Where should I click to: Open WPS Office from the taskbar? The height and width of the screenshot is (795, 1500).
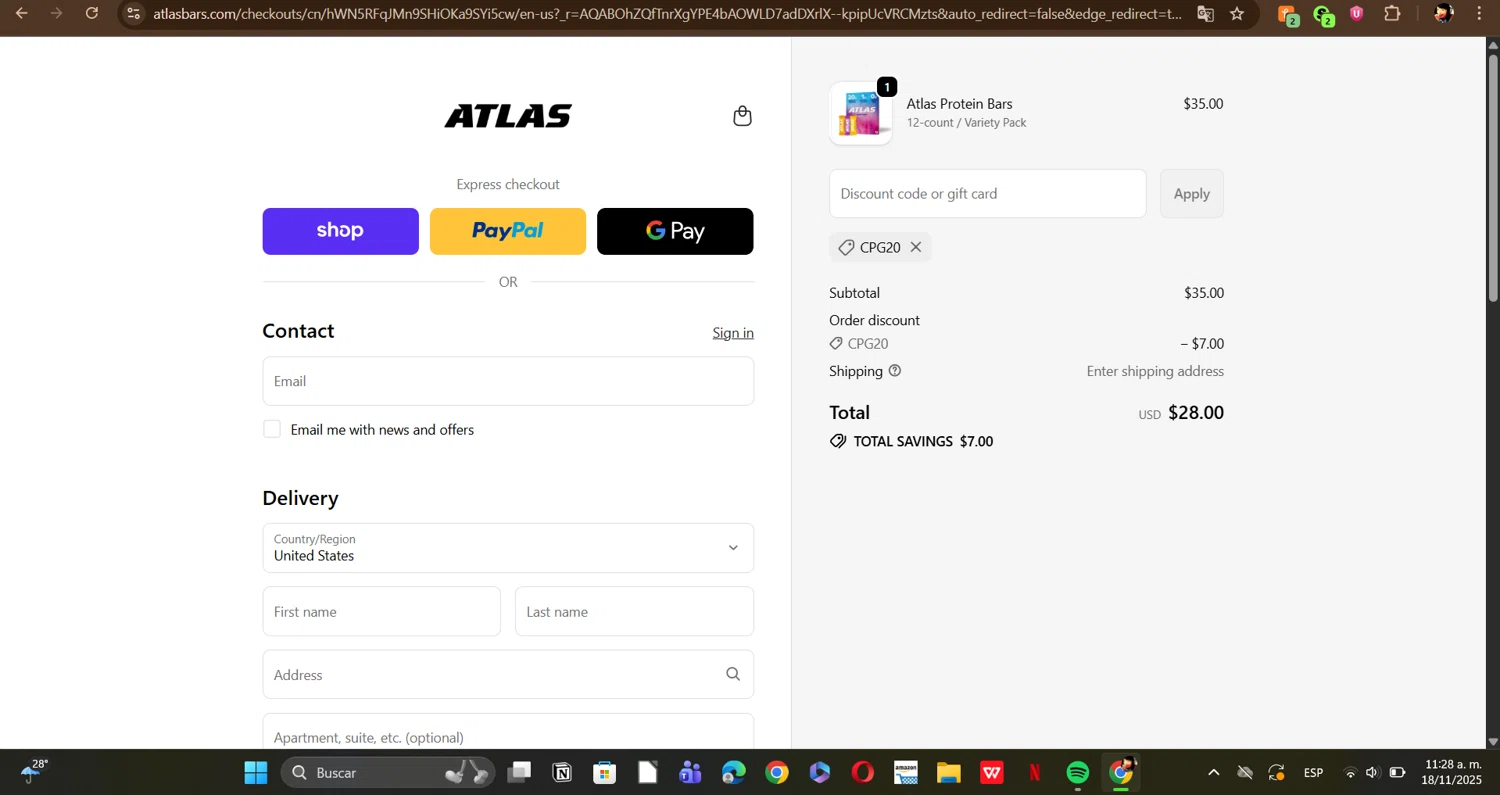click(991, 773)
